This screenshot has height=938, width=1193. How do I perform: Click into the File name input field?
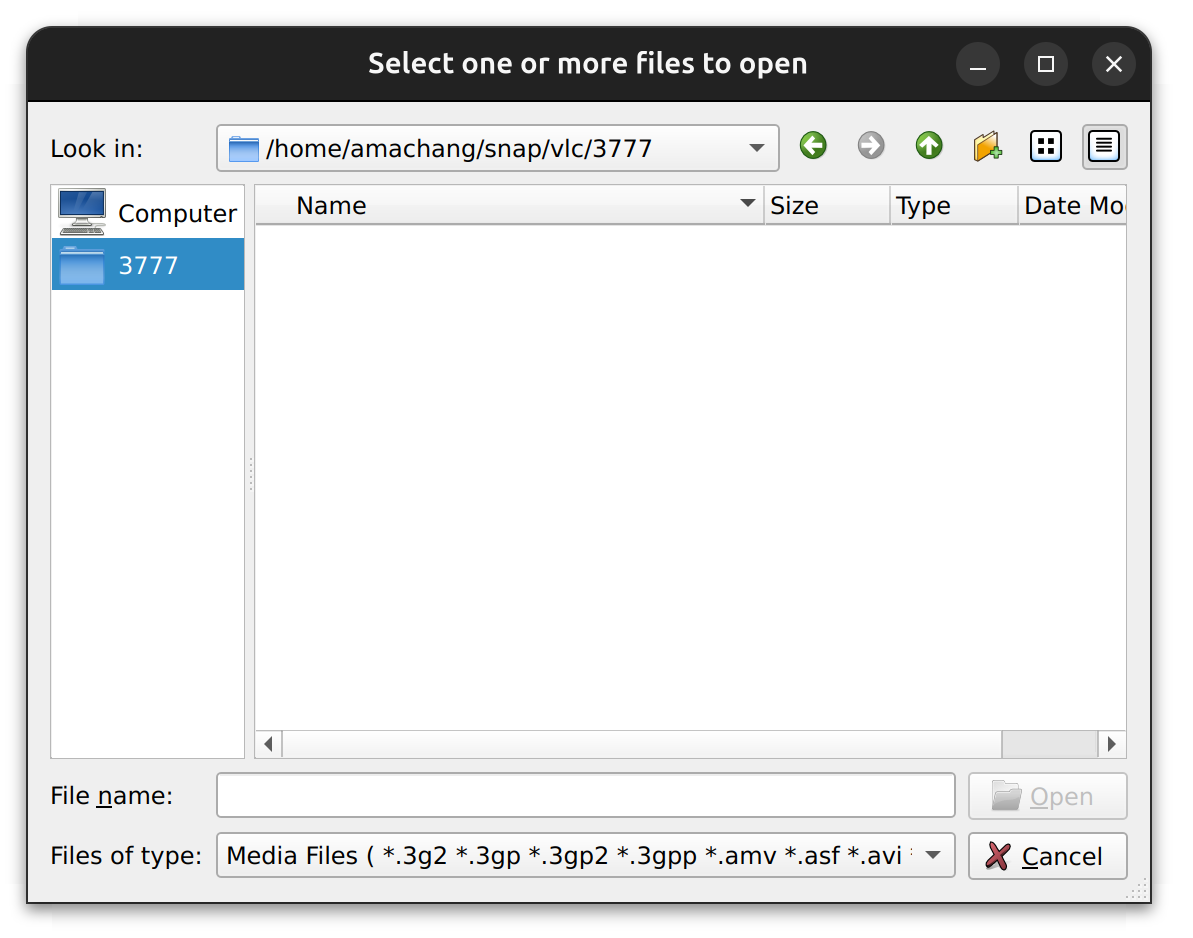585,796
